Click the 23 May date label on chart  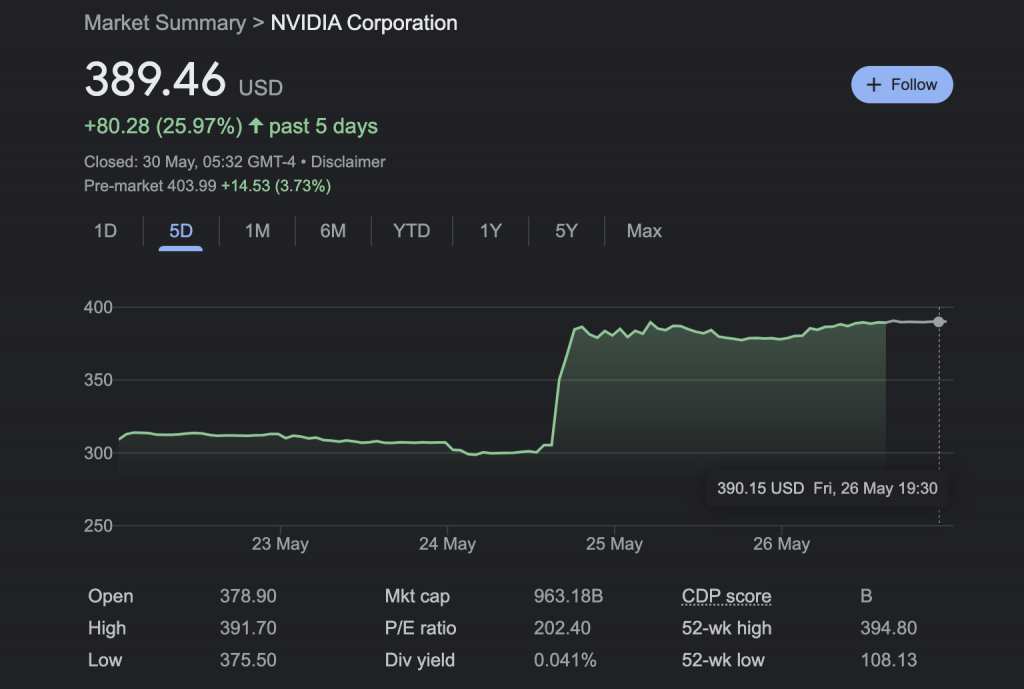click(x=280, y=543)
